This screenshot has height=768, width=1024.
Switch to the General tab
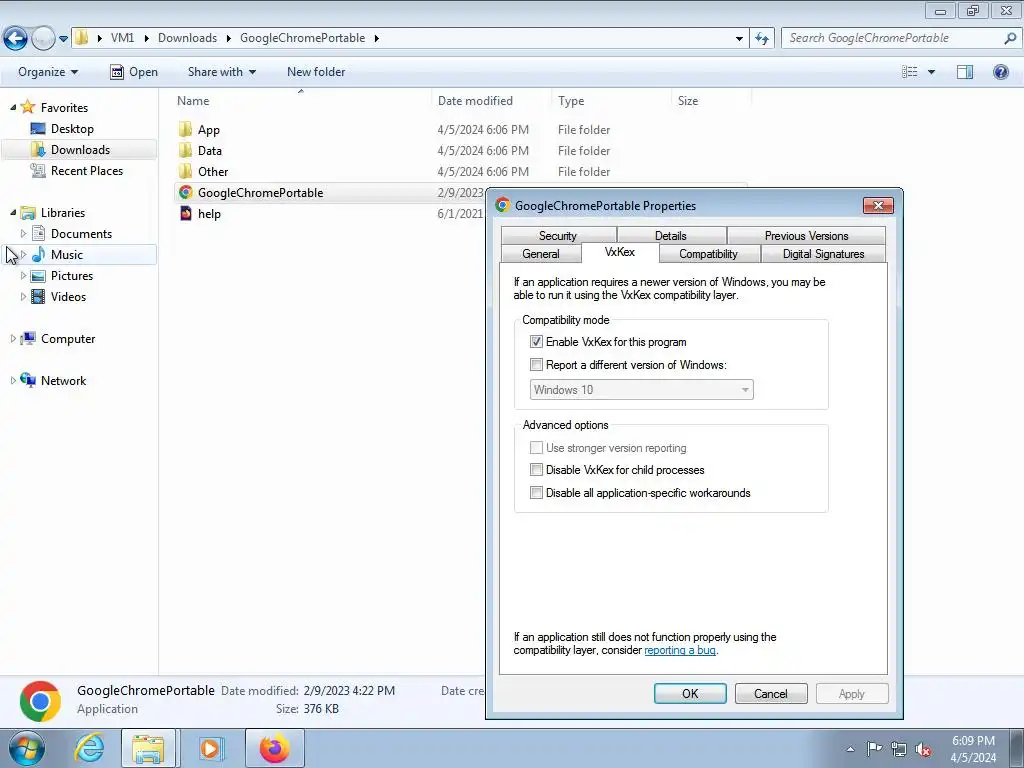coord(541,254)
